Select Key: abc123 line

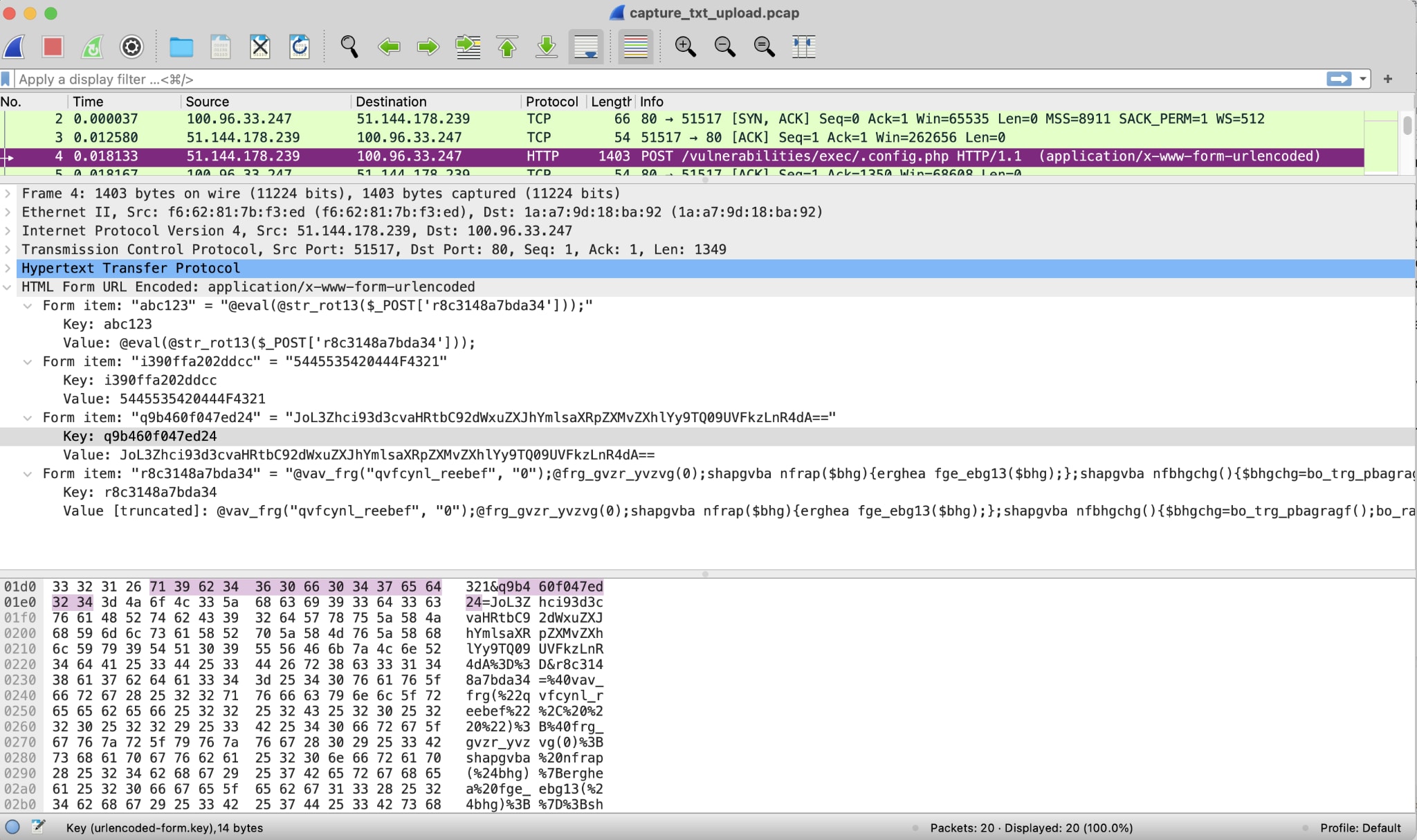[707, 325]
